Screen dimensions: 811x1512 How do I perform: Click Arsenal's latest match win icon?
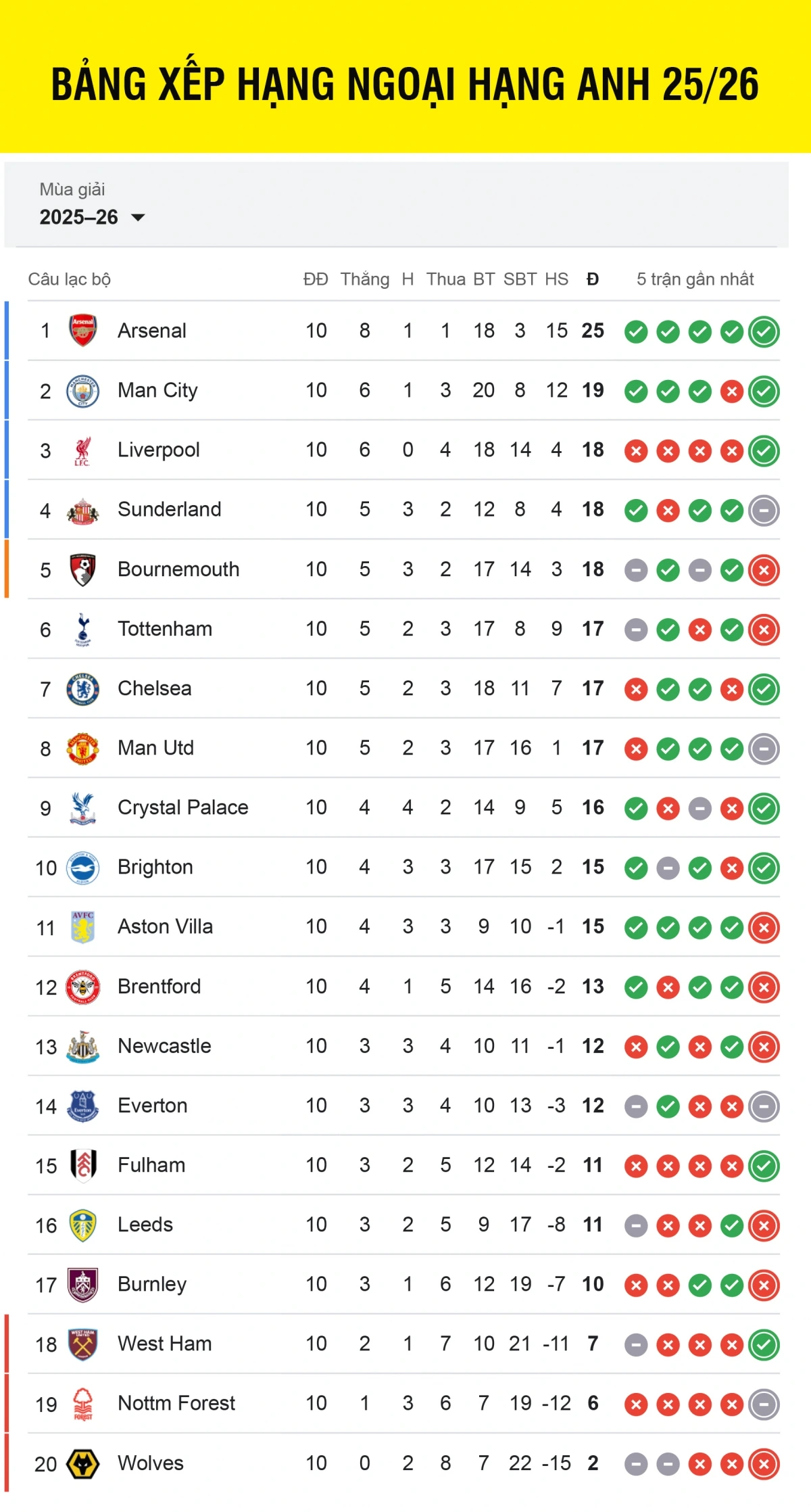[764, 332]
